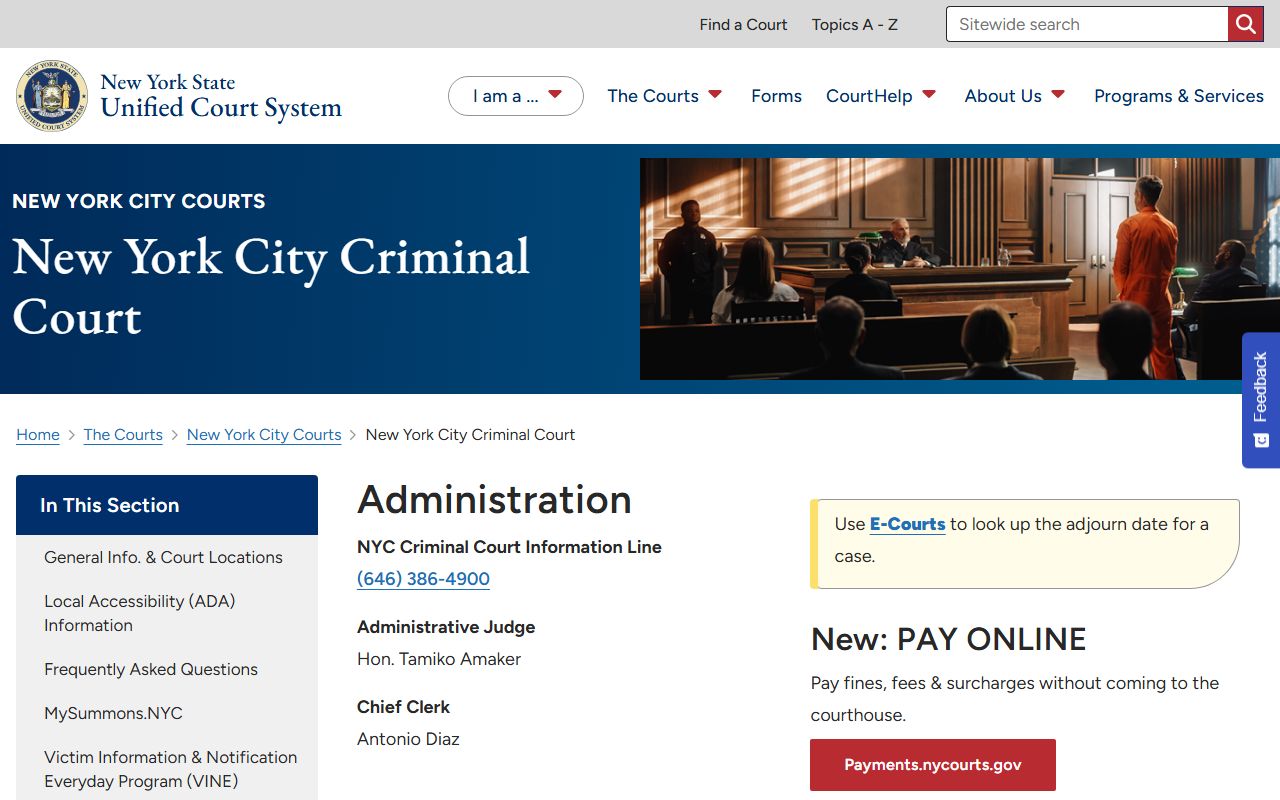Select the 'Administrative Judge' label
The image size is (1280, 800).
(446, 627)
